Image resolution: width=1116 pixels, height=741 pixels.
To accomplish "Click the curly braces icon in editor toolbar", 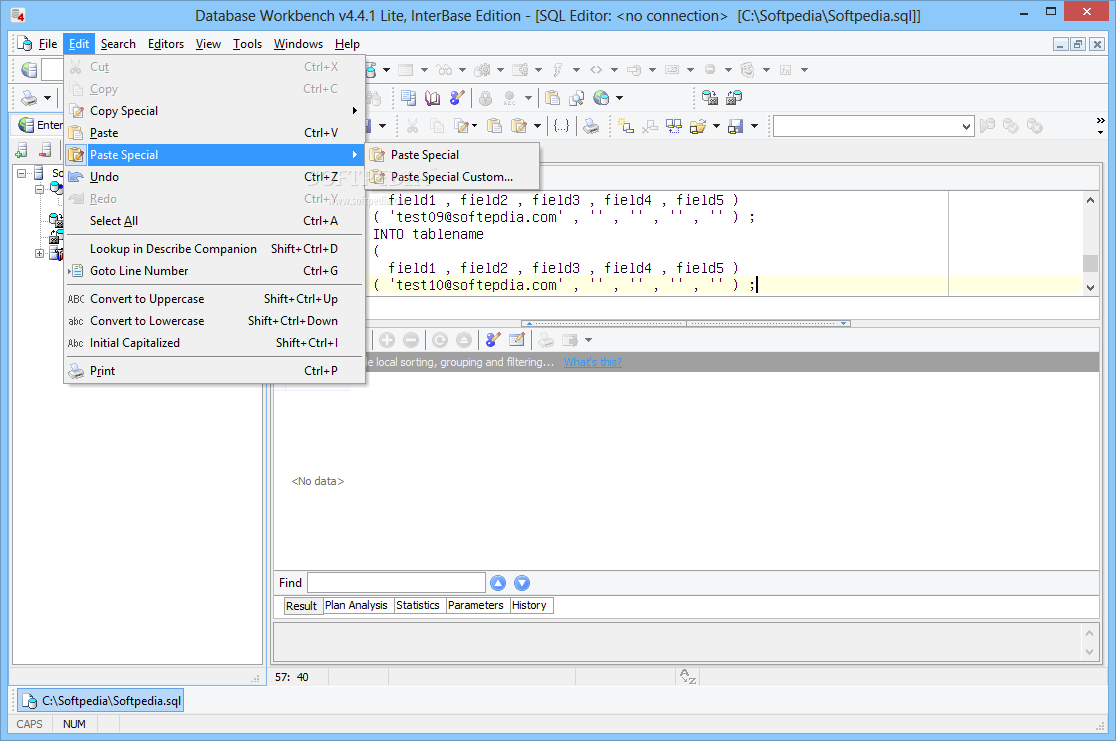I will click(562, 126).
